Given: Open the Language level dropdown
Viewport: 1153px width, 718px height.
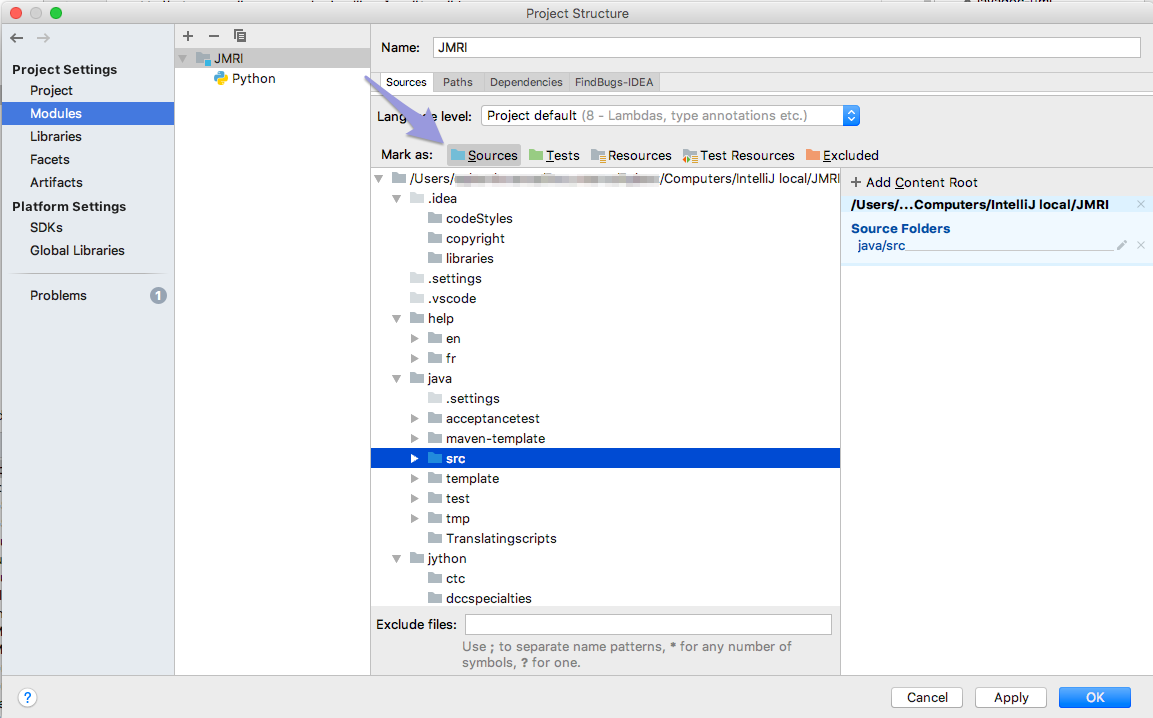Looking at the screenshot, I should coord(851,115).
